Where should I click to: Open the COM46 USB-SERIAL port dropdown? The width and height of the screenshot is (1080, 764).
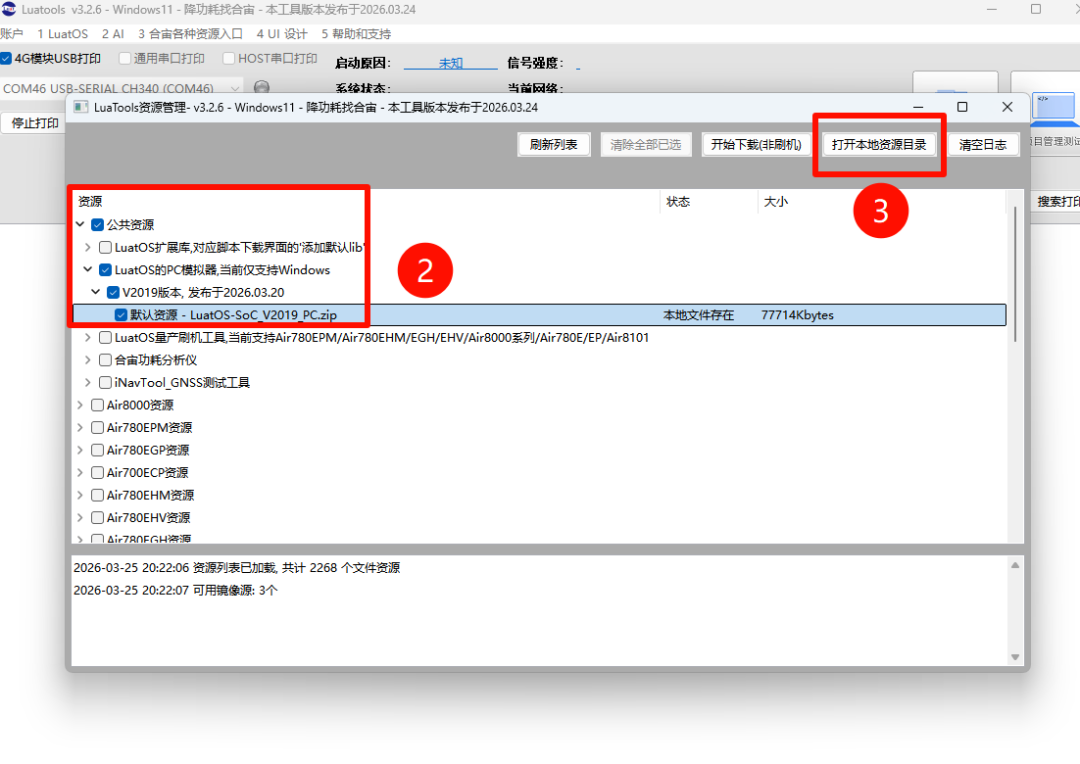click(x=121, y=87)
